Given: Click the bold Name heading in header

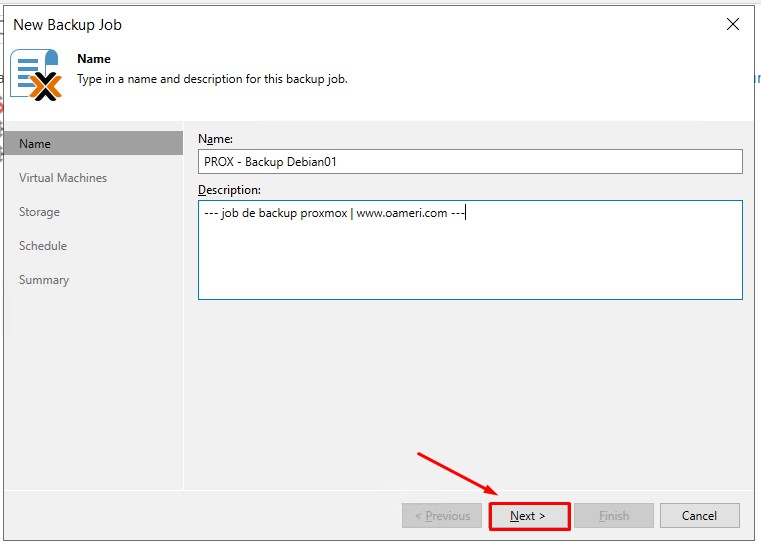Looking at the screenshot, I should coord(94,59).
